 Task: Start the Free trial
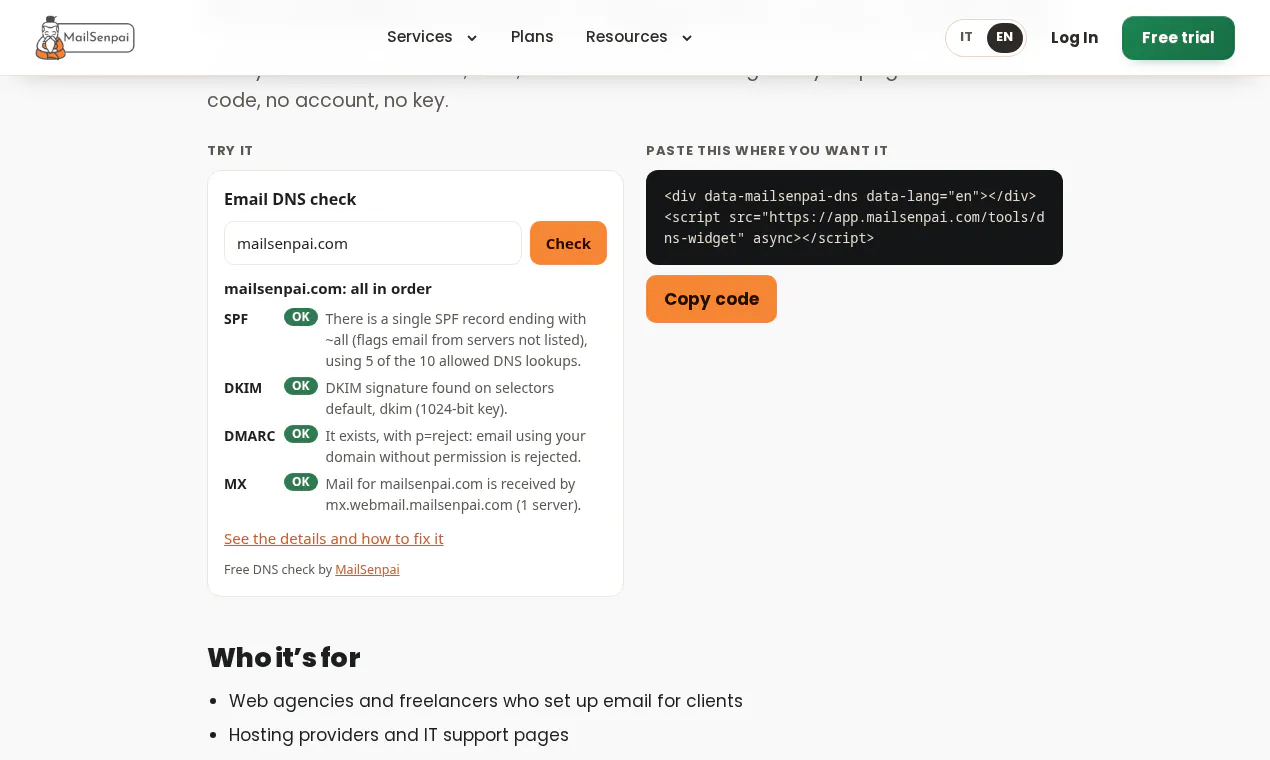click(x=1178, y=38)
